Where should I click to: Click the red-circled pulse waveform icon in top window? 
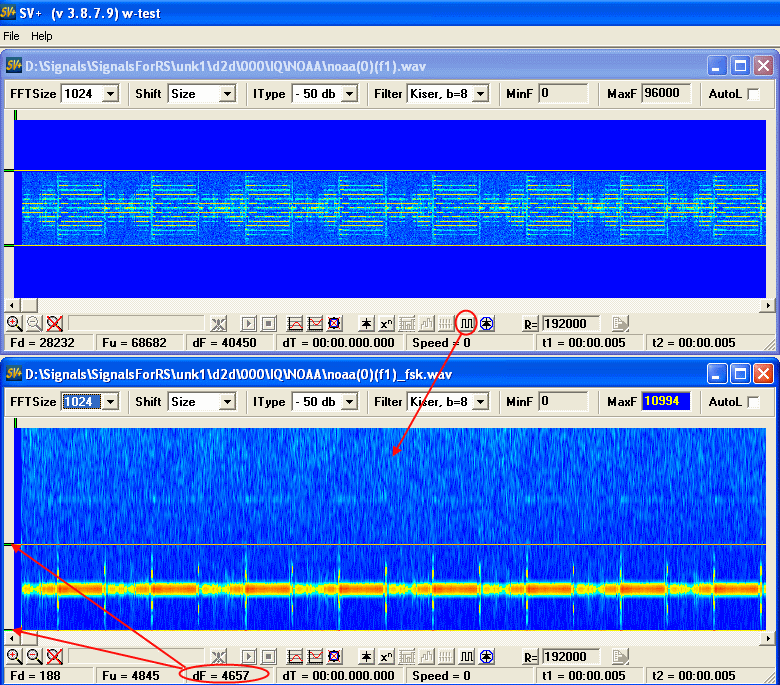point(467,323)
